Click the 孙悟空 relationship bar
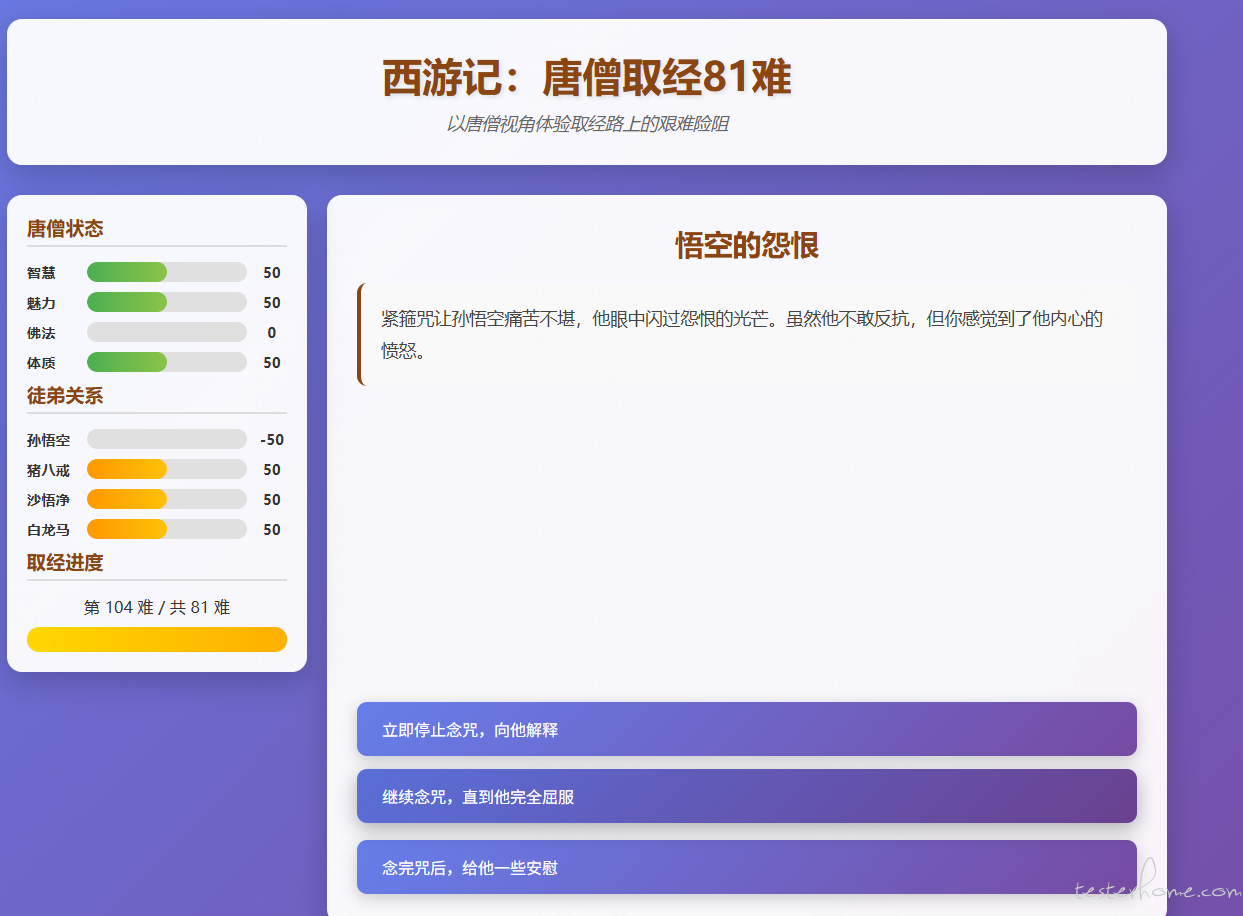Screen dimensions: 1243x916 (x=167, y=439)
